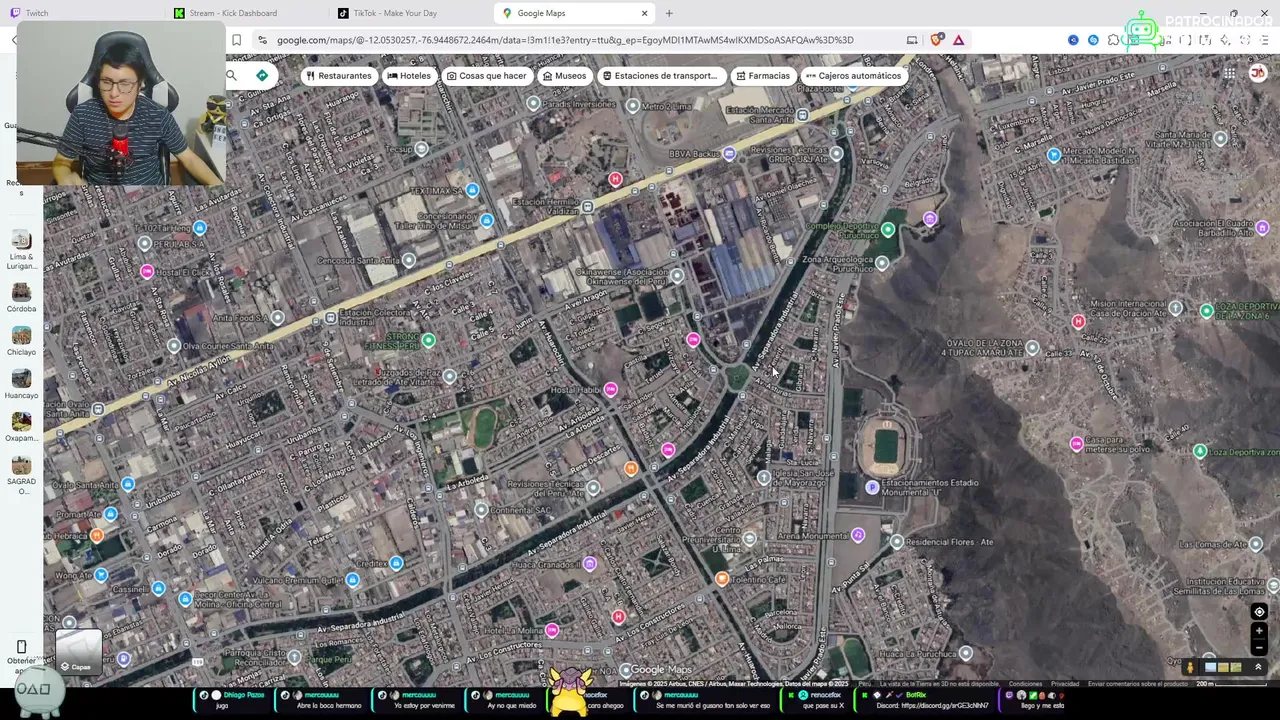Select the Hostal Habibi hotel pin

pos(610,389)
